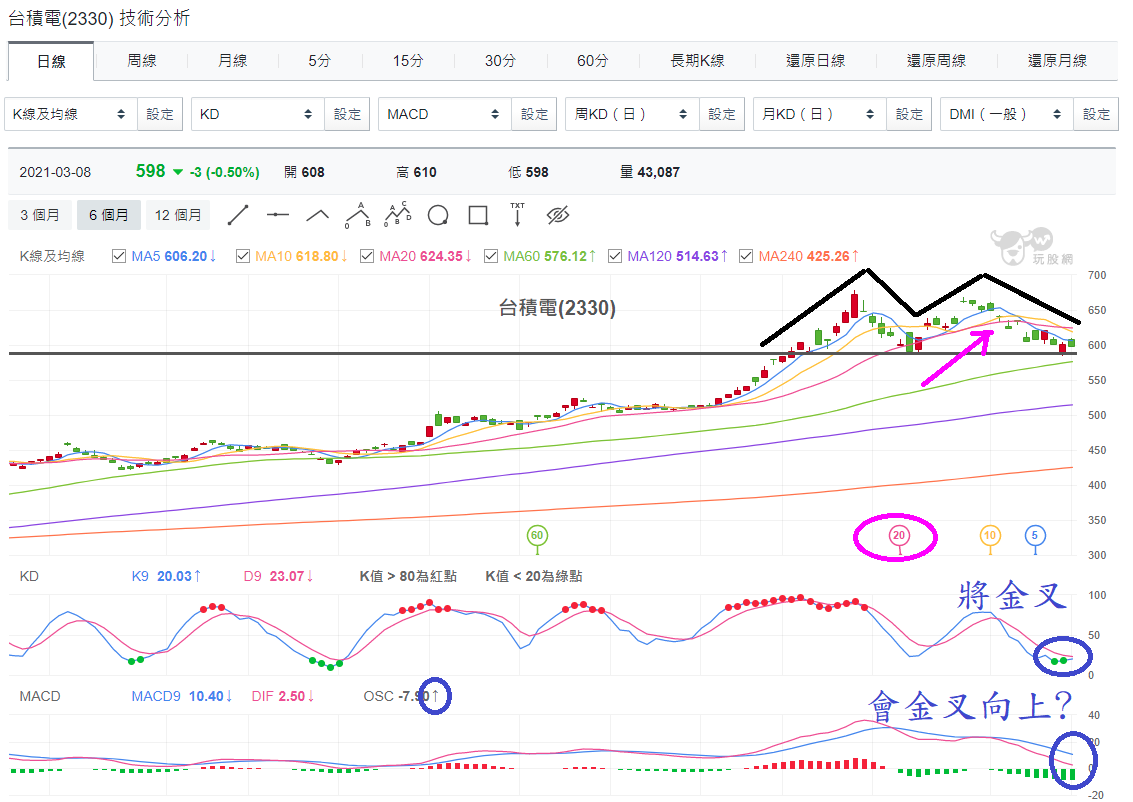Switch to the 60分 tab
The height and width of the screenshot is (802, 1133).
pos(593,61)
